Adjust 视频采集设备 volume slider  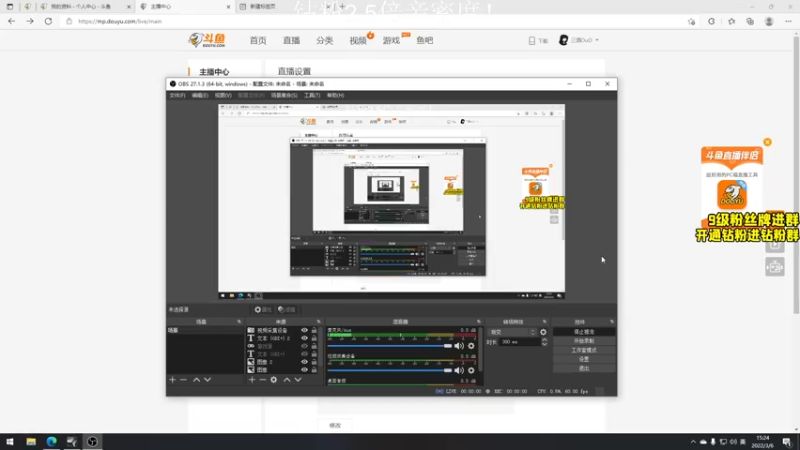(x=390, y=370)
